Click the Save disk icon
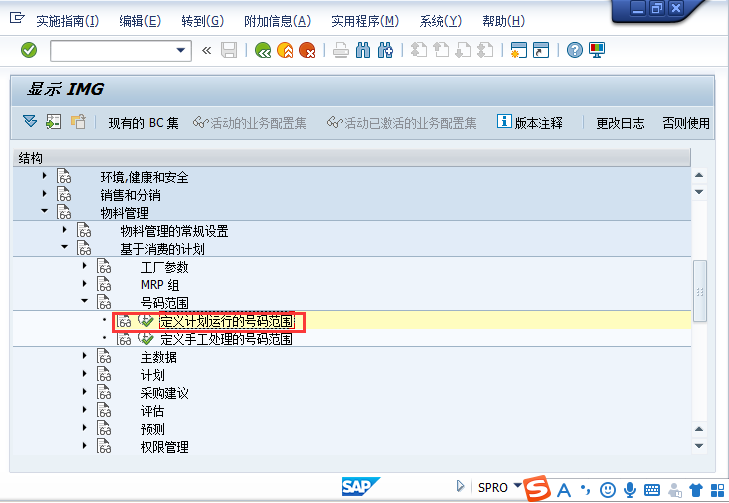The image size is (729, 503). click(x=229, y=50)
